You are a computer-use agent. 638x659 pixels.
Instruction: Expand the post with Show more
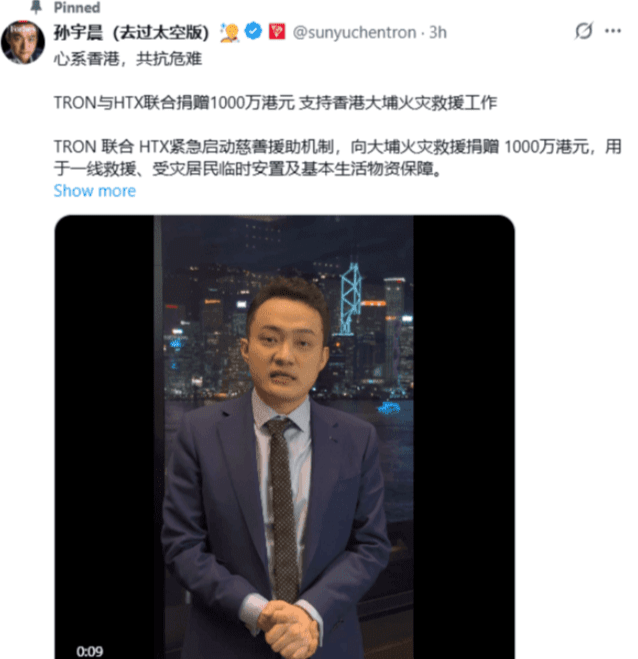tap(95, 191)
